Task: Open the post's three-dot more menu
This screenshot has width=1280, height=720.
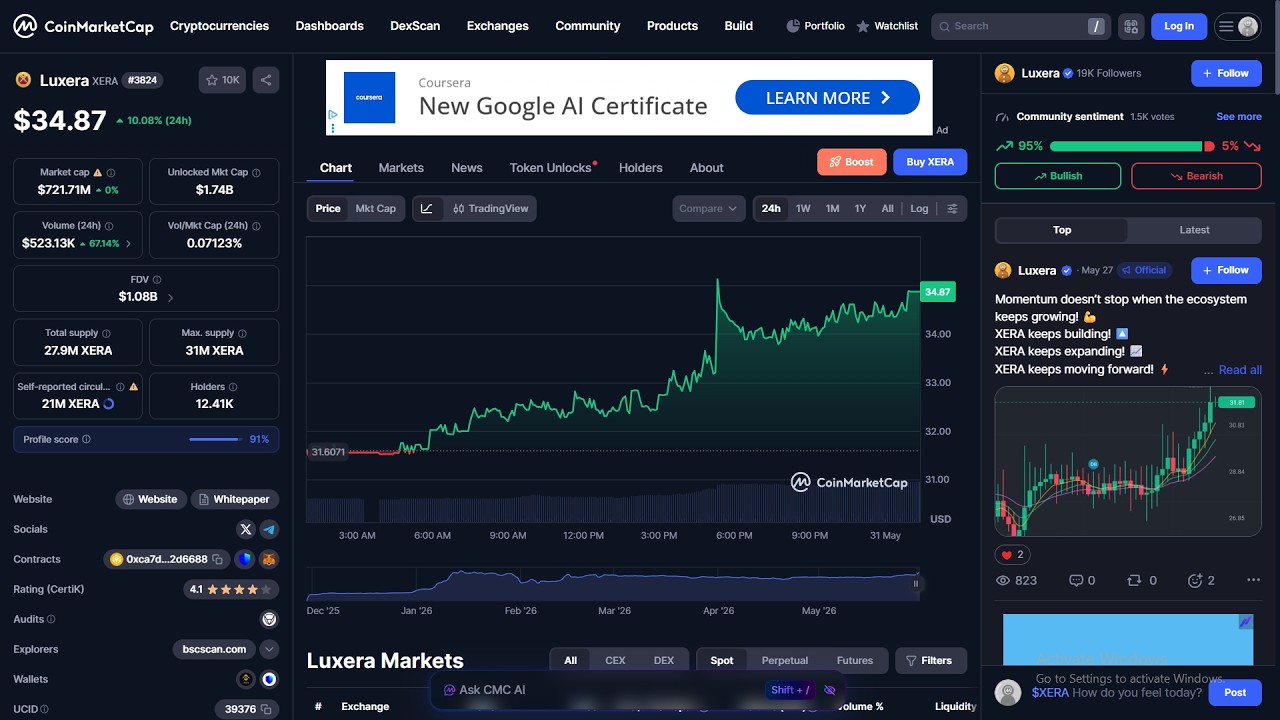Action: click(1253, 580)
